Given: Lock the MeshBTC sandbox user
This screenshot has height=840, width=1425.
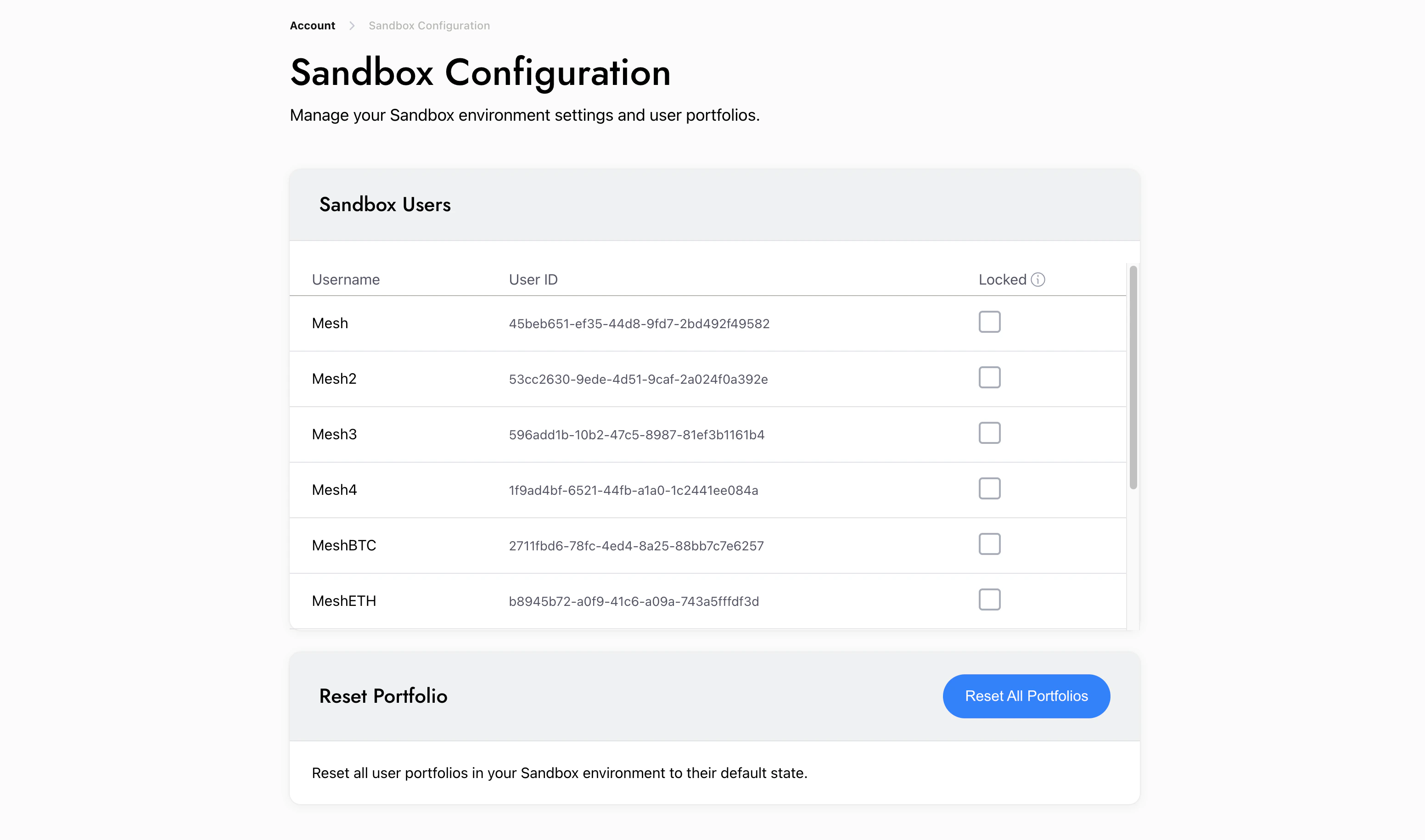Looking at the screenshot, I should pyautogui.click(x=989, y=544).
